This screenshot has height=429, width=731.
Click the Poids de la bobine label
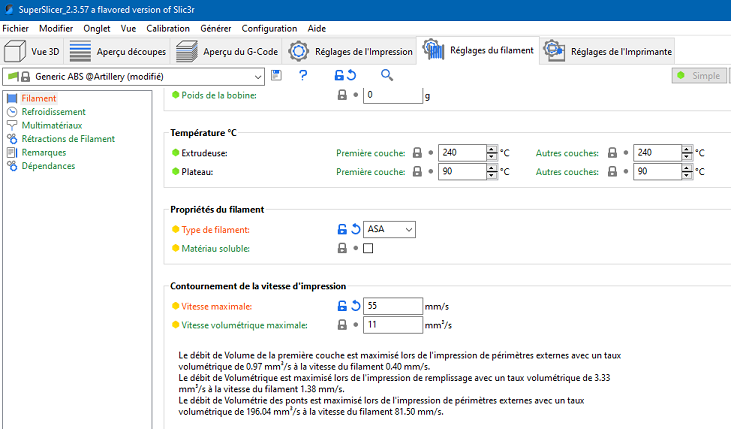(x=219, y=95)
